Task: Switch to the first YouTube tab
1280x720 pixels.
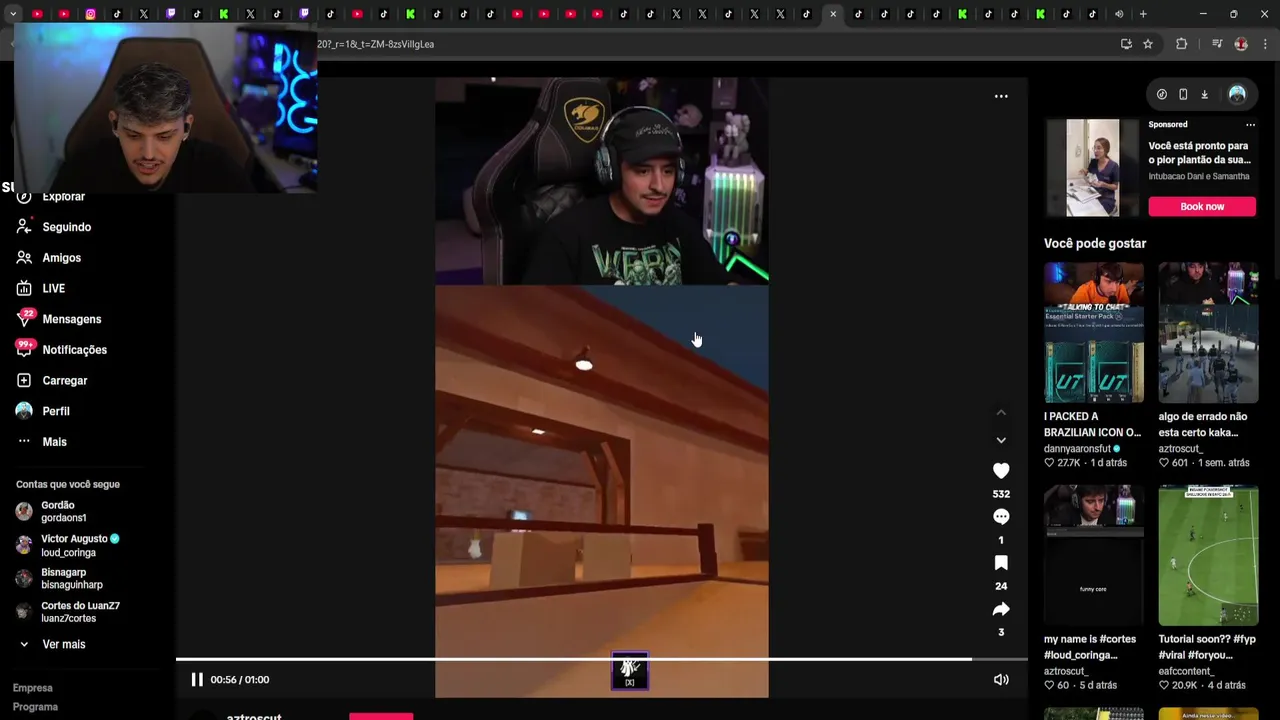Action: pyautogui.click(x=37, y=14)
